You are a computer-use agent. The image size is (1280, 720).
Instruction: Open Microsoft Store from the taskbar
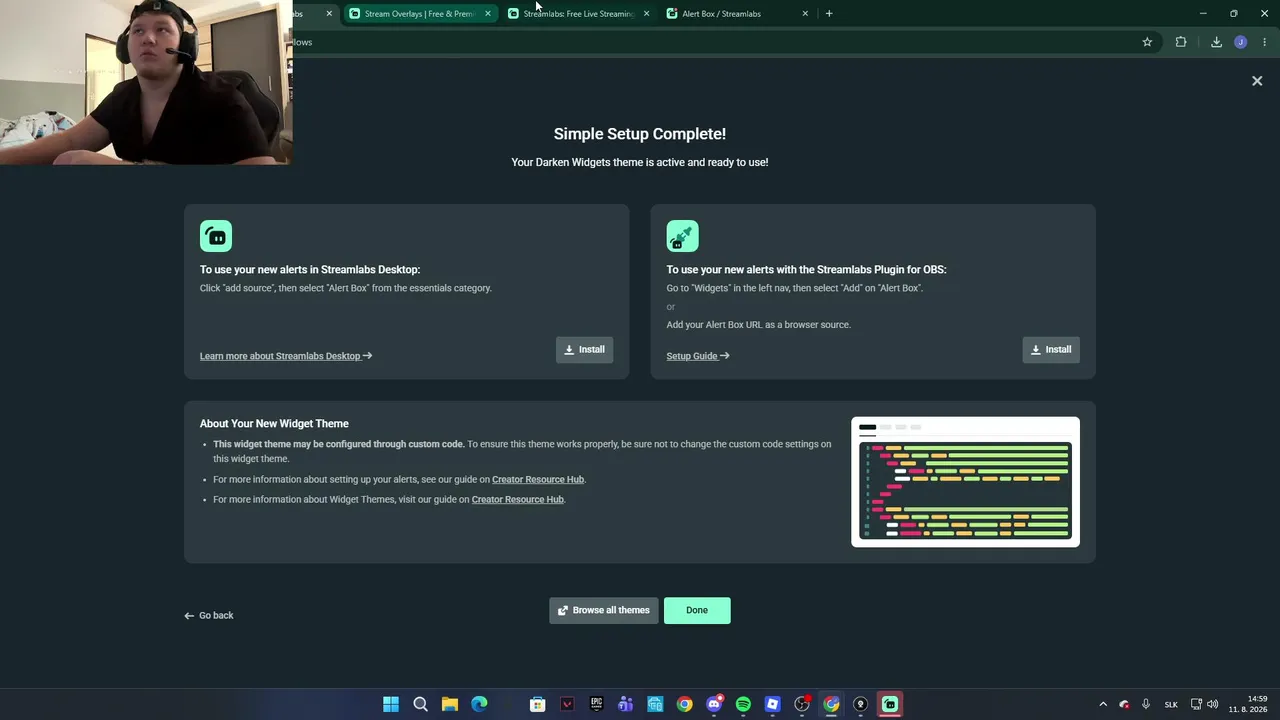point(538,704)
